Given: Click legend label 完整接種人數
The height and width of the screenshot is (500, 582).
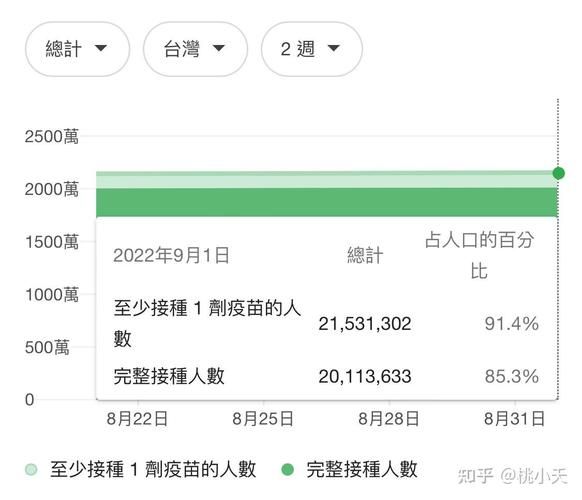Looking at the screenshot, I should click(x=362, y=470).
